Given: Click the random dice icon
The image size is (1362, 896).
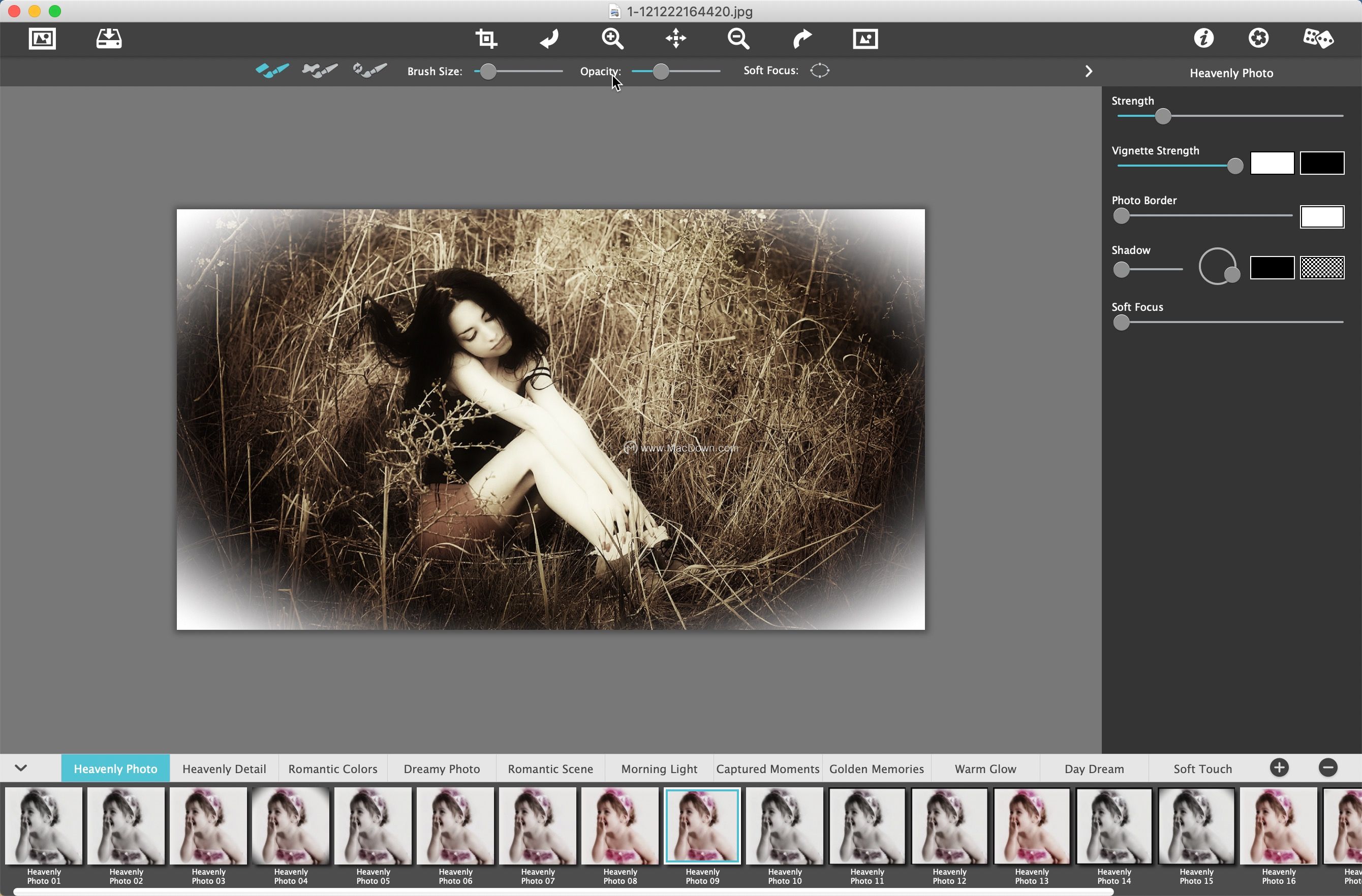Looking at the screenshot, I should click(x=1318, y=38).
